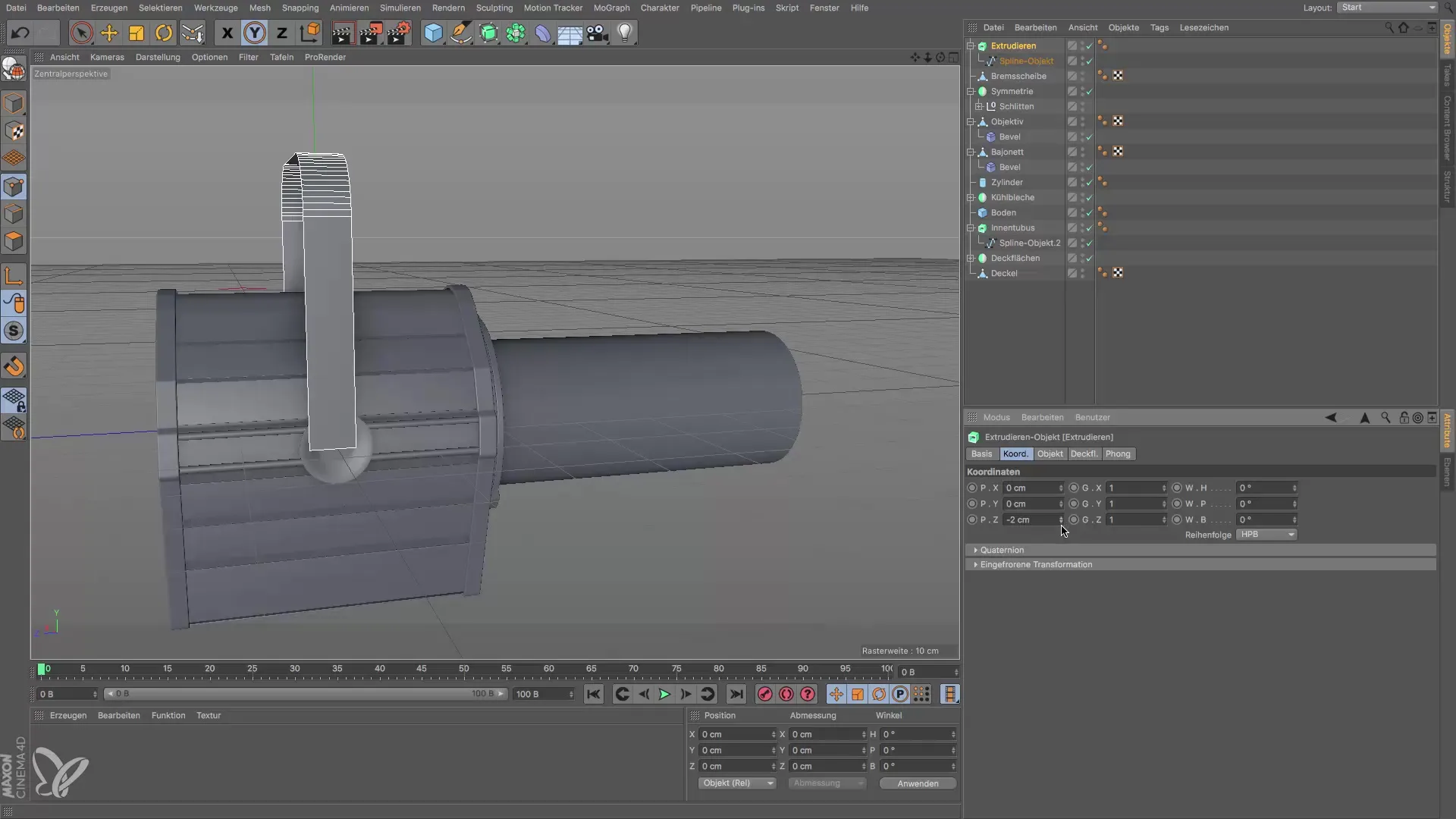The height and width of the screenshot is (819, 1456).
Task: Click timeline marker at frame 50
Action: click(464, 670)
